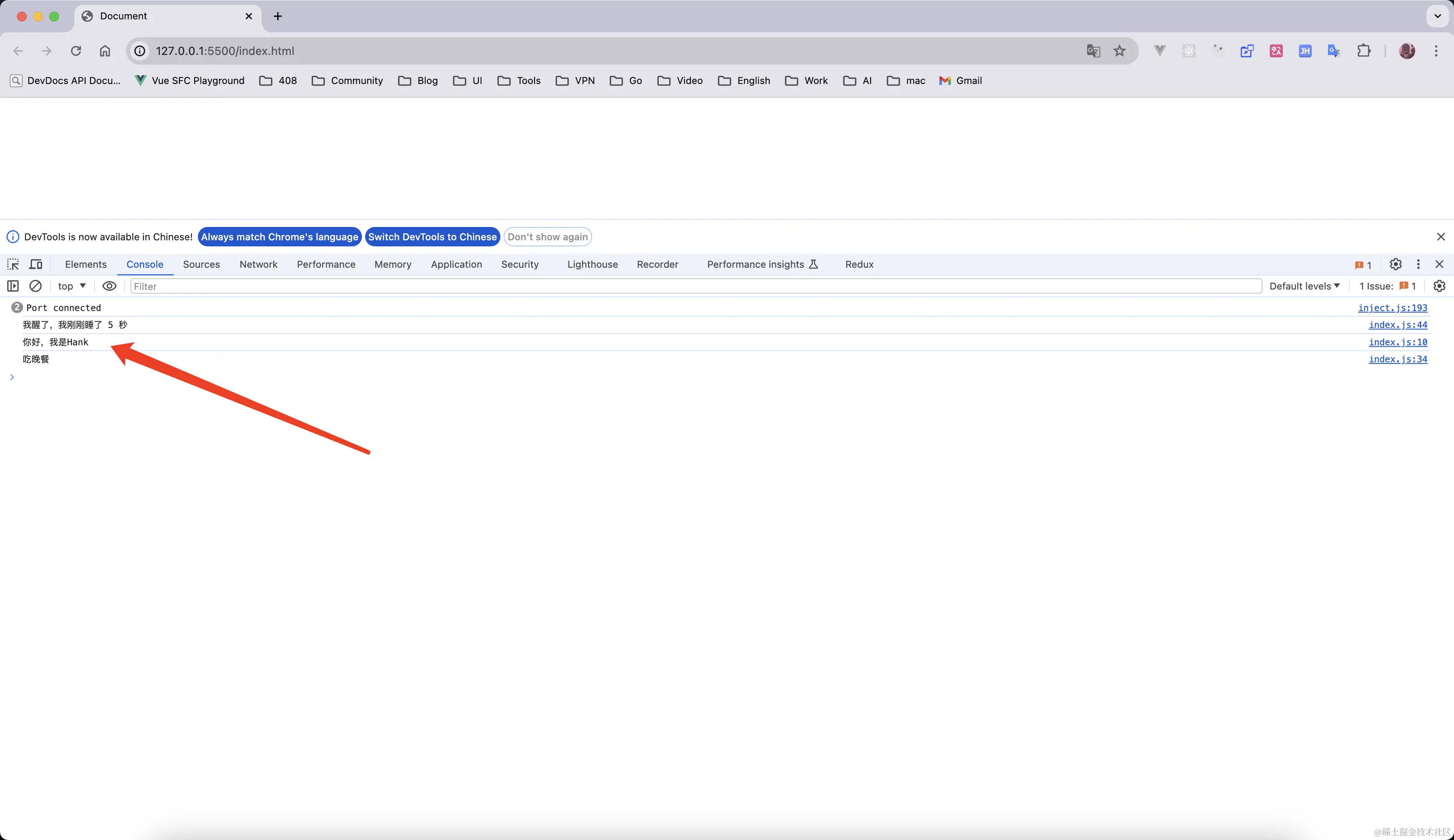Clear the console with the ban icon
1454x840 pixels.
(x=35, y=286)
